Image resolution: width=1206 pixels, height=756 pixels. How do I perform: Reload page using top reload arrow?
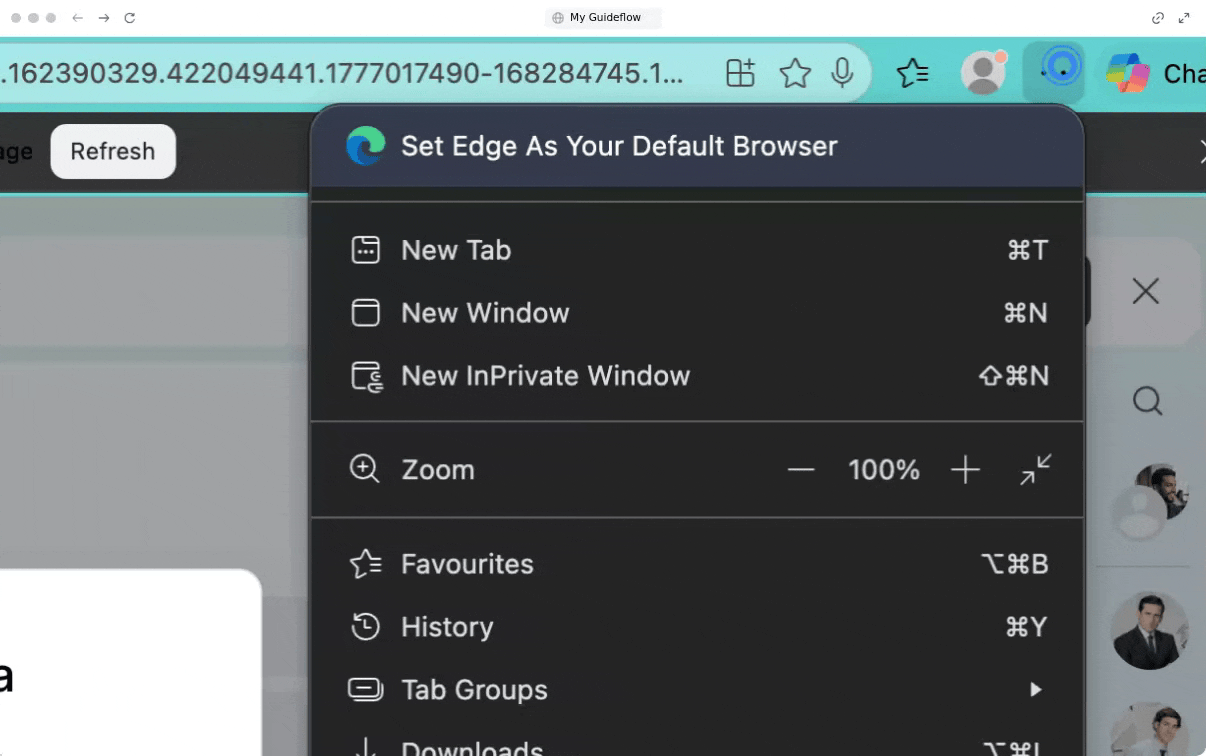pos(129,18)
